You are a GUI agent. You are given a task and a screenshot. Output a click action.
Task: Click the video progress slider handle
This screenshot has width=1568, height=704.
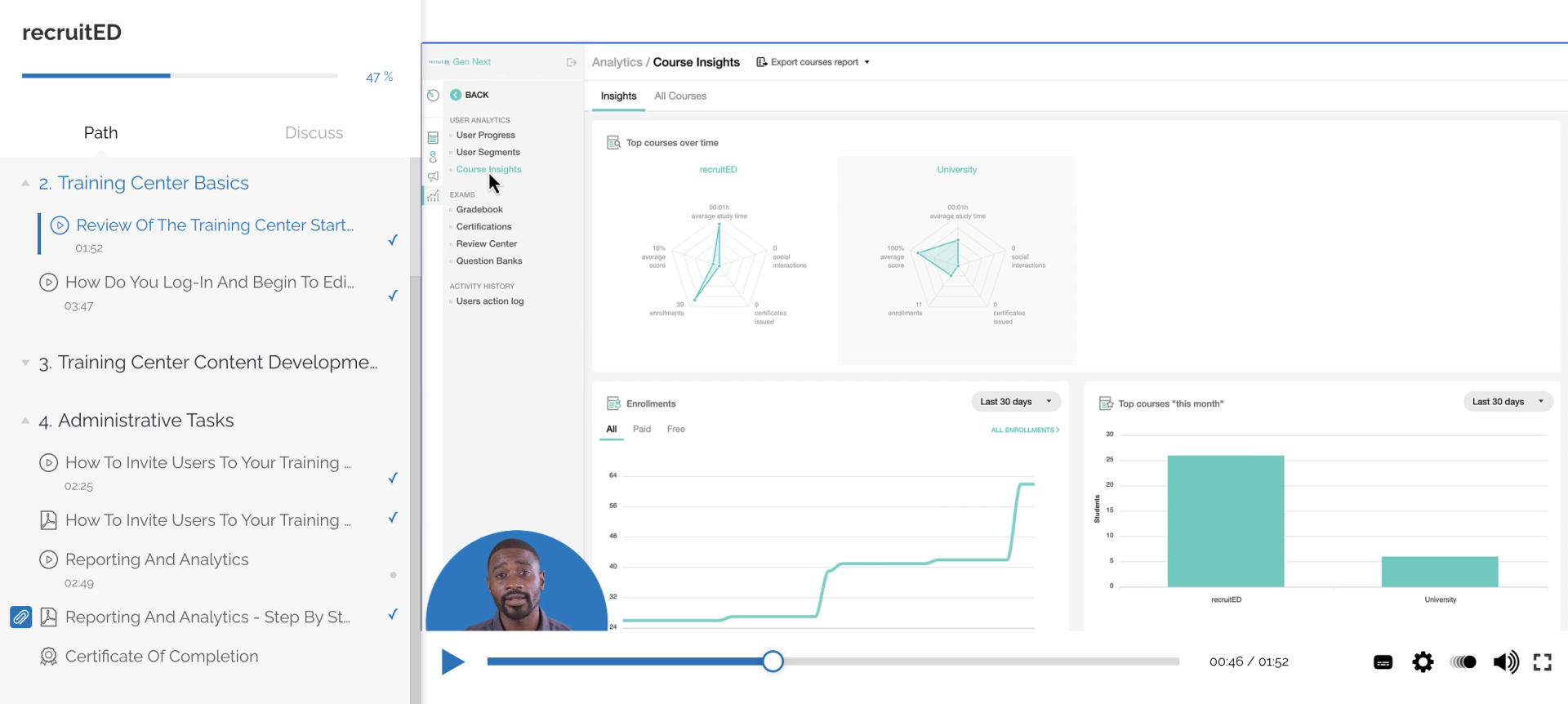click(773, 662)
